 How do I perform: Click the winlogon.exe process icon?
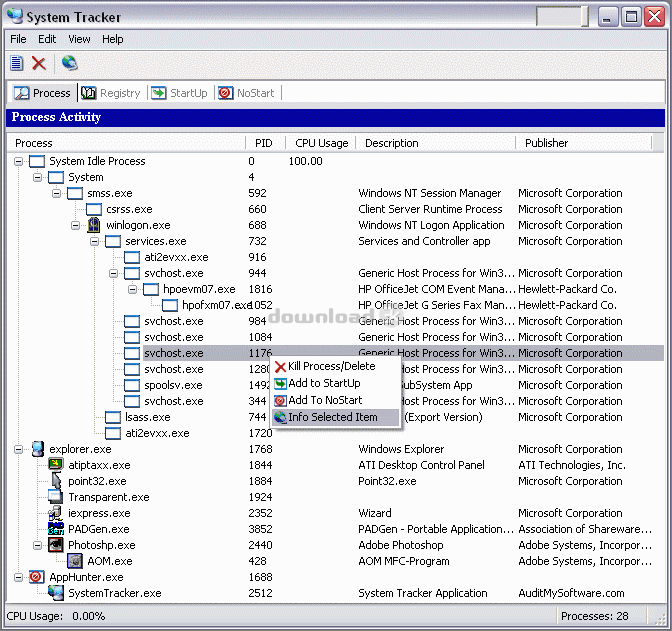[x=94, y=225]
